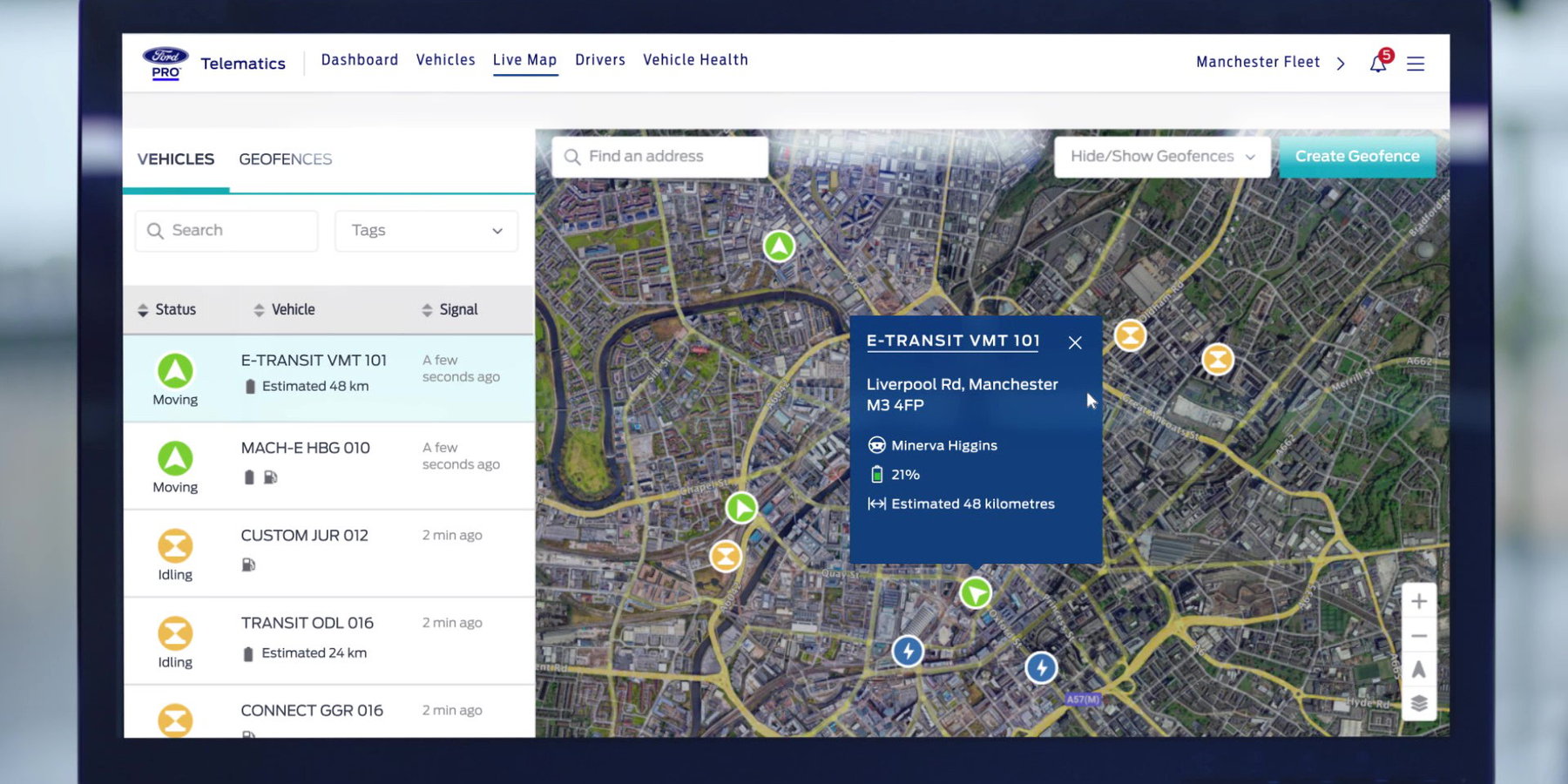Viewport: 1568px width, 784px height.
Task: Click the left blue charging marker
Action: 908,651
